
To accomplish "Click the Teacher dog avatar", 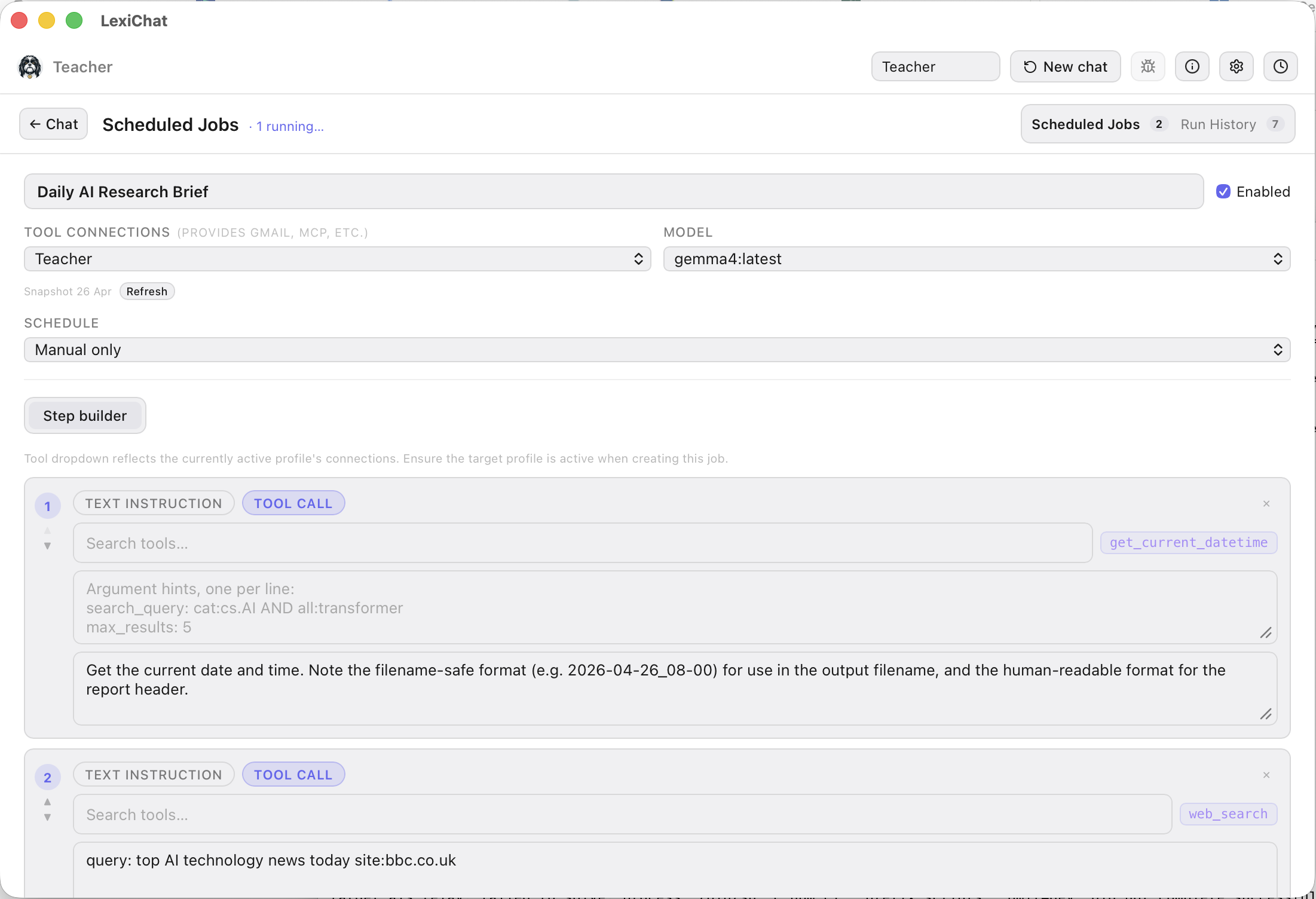I will pos(30,67).
